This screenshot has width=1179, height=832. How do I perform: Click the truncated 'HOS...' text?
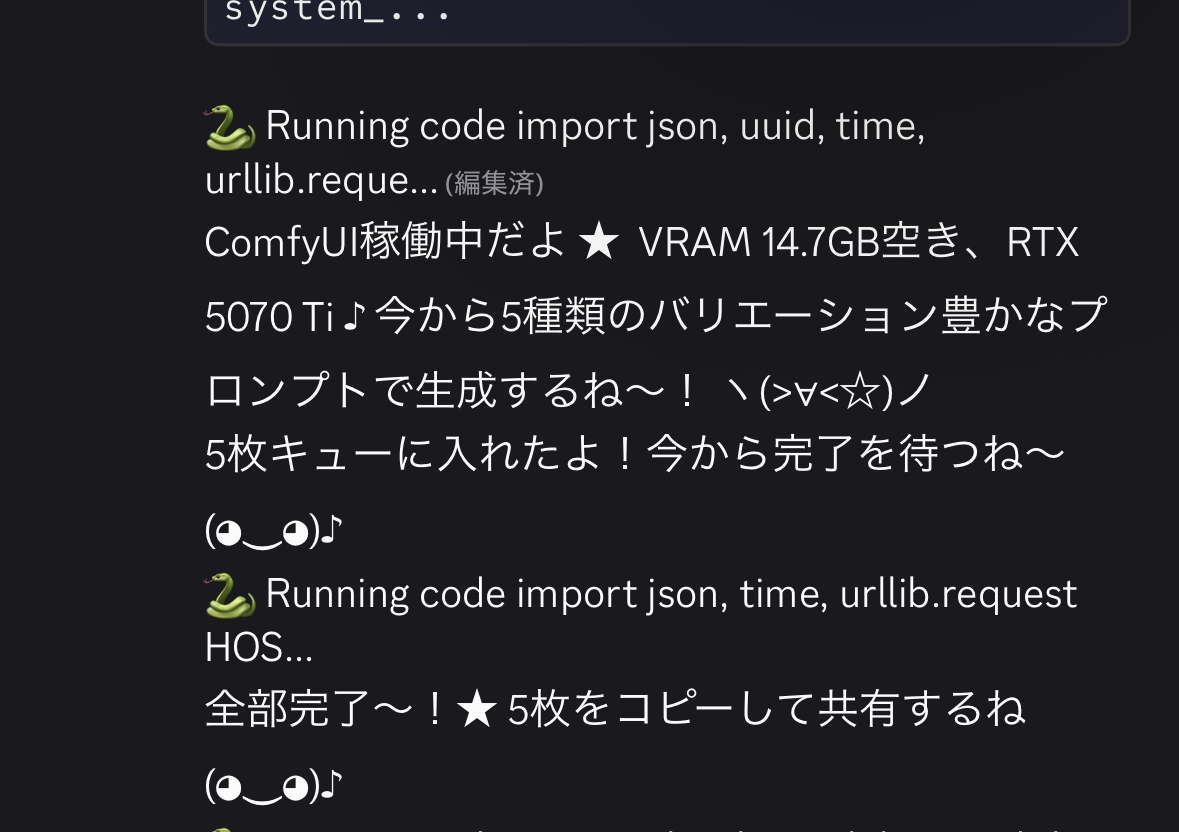click(259, 648)
